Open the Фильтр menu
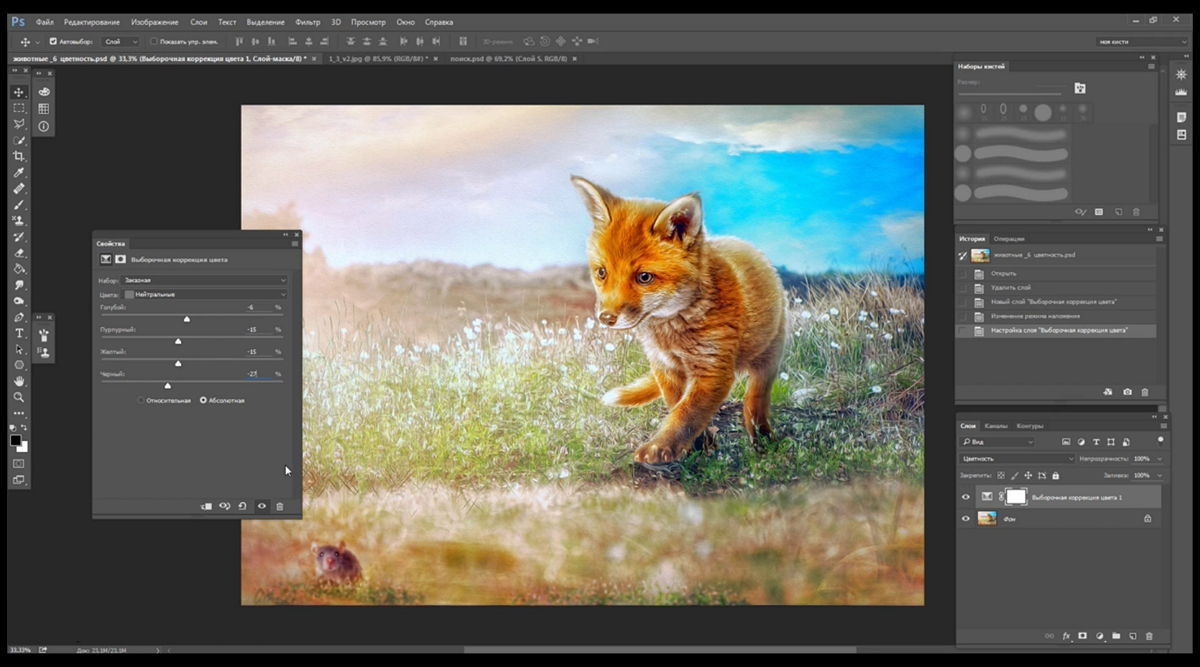The height and width of the screenshot is (667, 1200). click(x=308, y=21)
